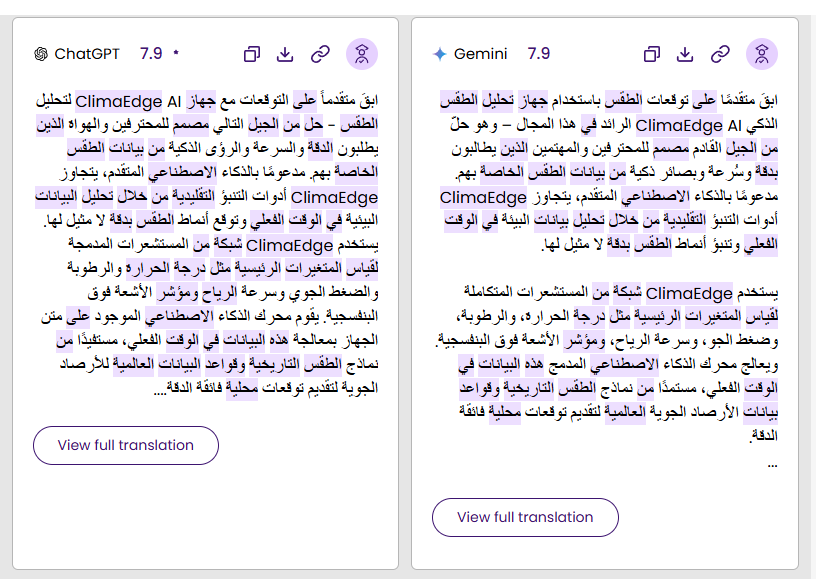Download the Gemini translation
816x579 pixels.
click(x=685, y=54)
